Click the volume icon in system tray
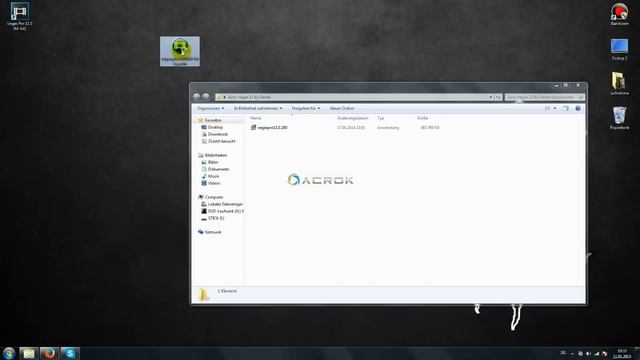 click(588, 353)
